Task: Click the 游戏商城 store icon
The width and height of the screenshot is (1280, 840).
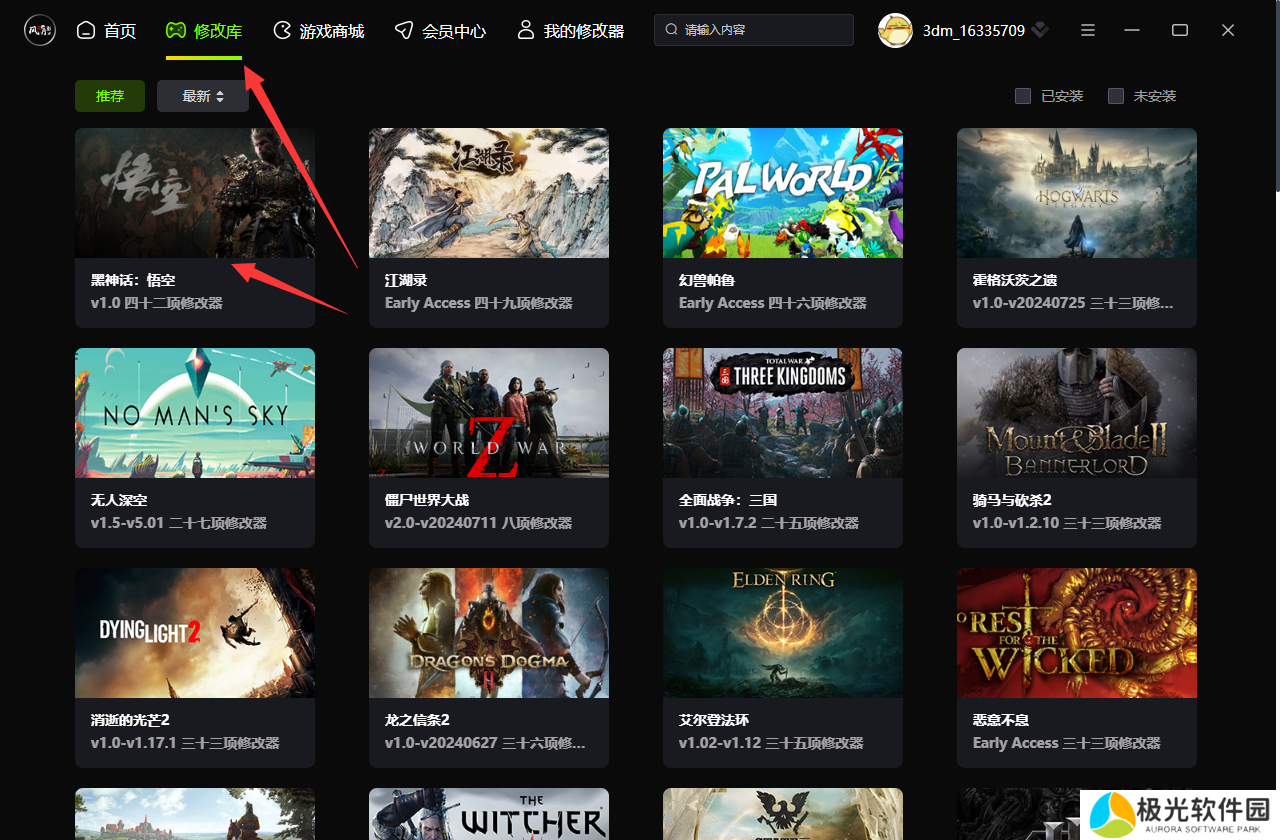Action: 283,30
